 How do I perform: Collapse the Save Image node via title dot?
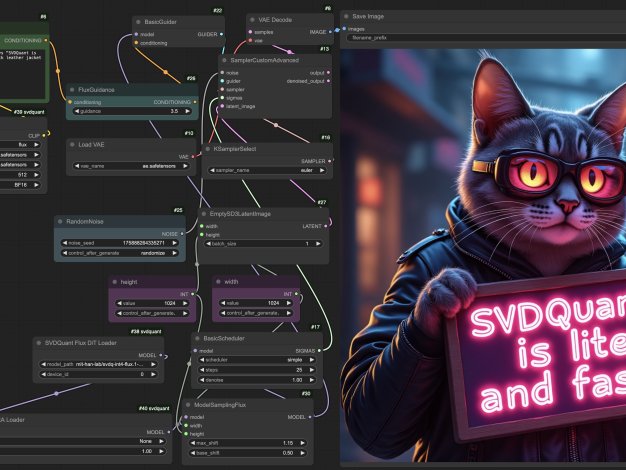[346, 16]
